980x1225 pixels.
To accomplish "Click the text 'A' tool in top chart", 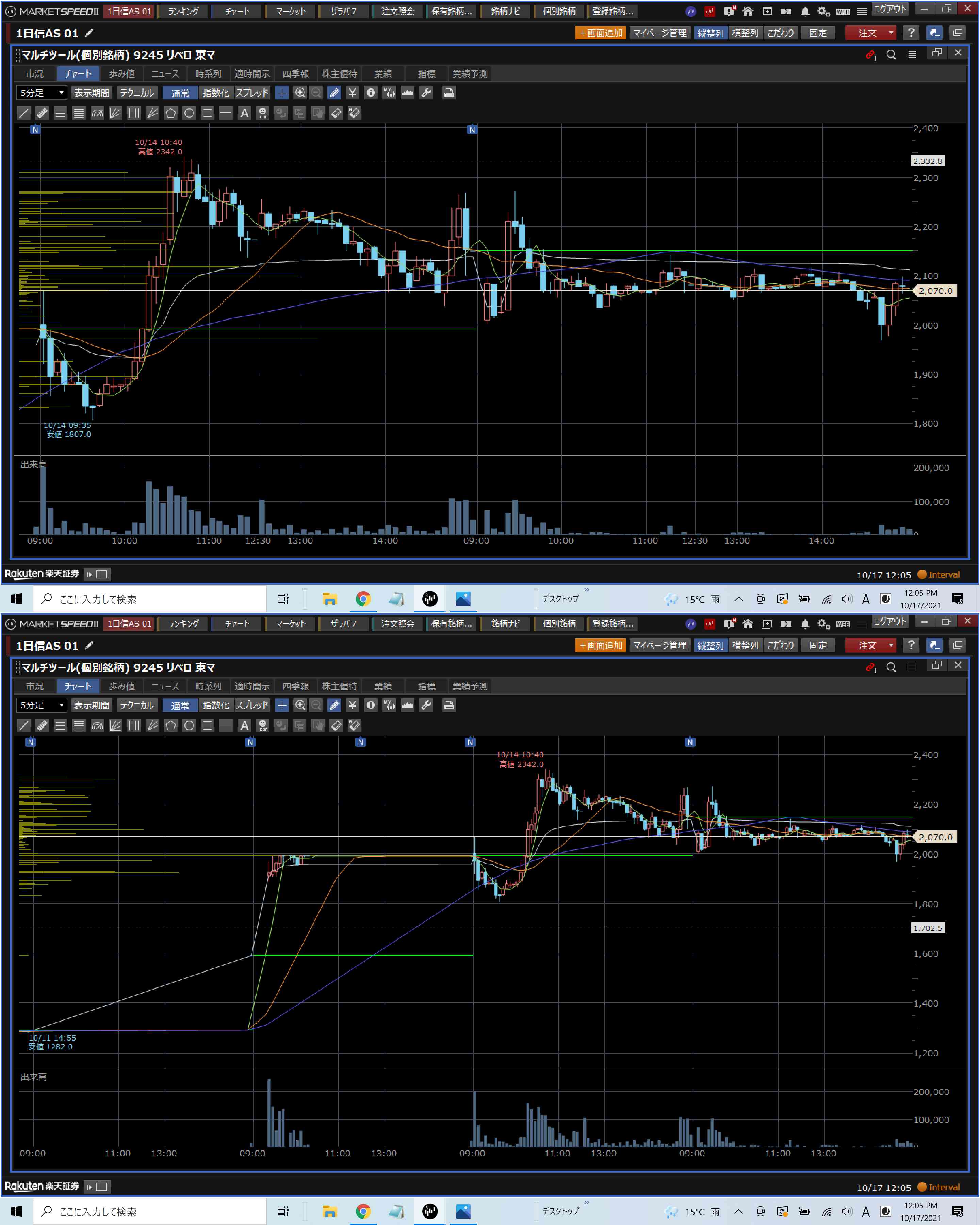I will point(244,113).
